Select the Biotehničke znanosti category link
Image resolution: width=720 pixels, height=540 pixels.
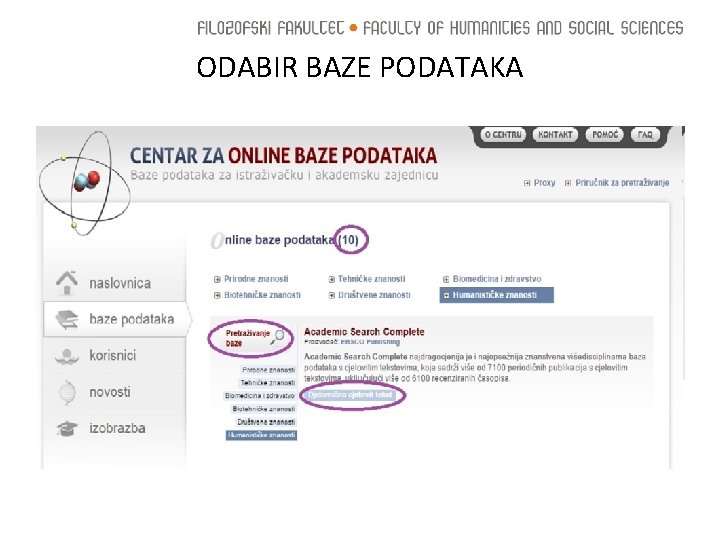[x=262, y=295]
